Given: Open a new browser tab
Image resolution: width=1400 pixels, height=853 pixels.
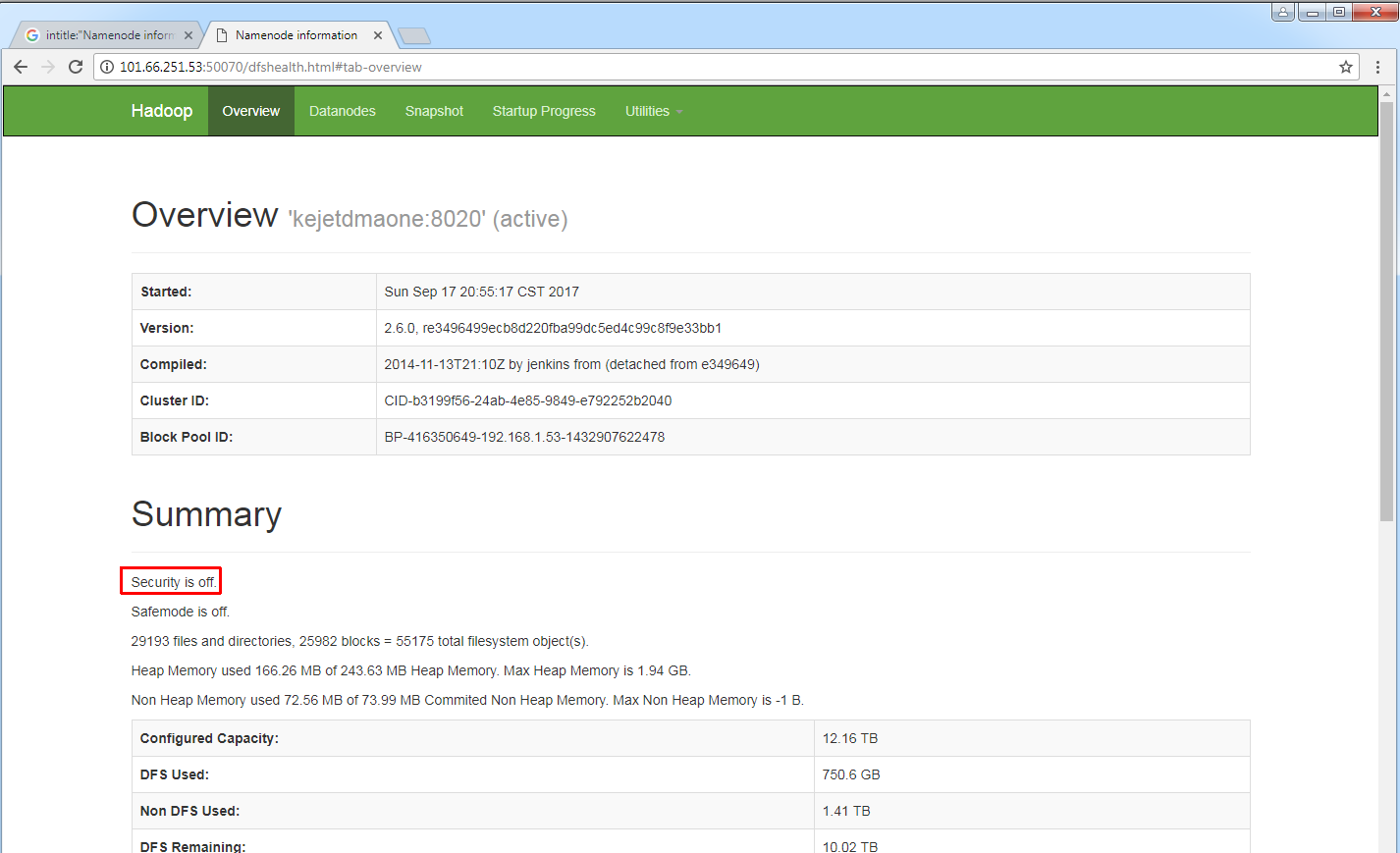Looking at the screenshot, I should click(x=414, y=36).
